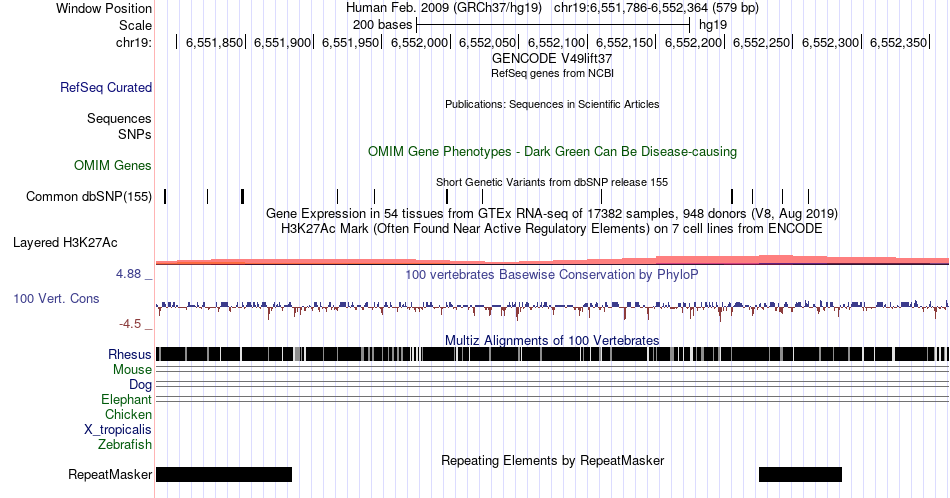
Task: Click the GTEx Gene Expression track title
Action: [x=552, y=213]
